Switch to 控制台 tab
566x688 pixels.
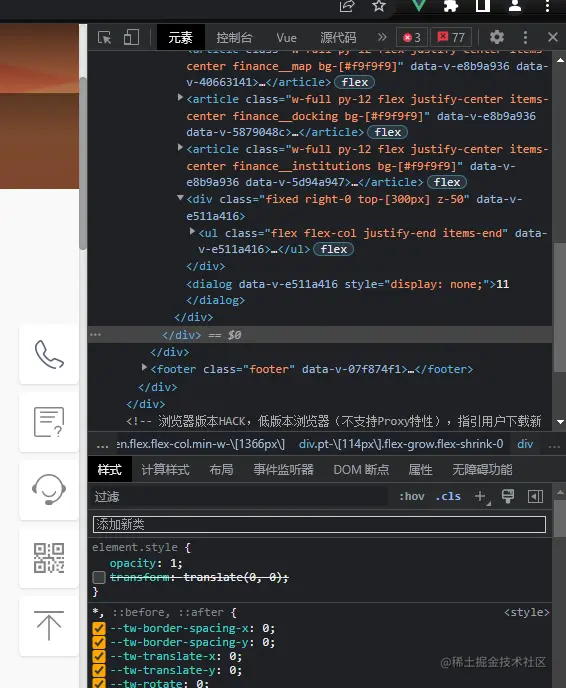click(x=234, y=38)
